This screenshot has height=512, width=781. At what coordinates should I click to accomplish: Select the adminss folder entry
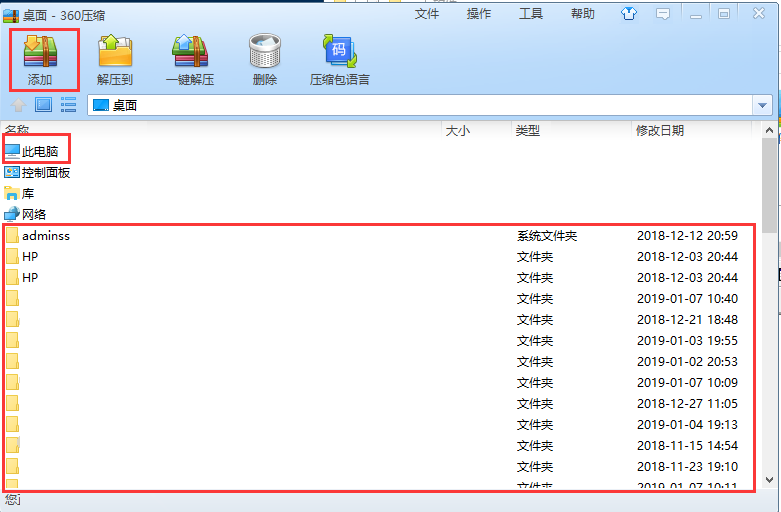[46, 236]
